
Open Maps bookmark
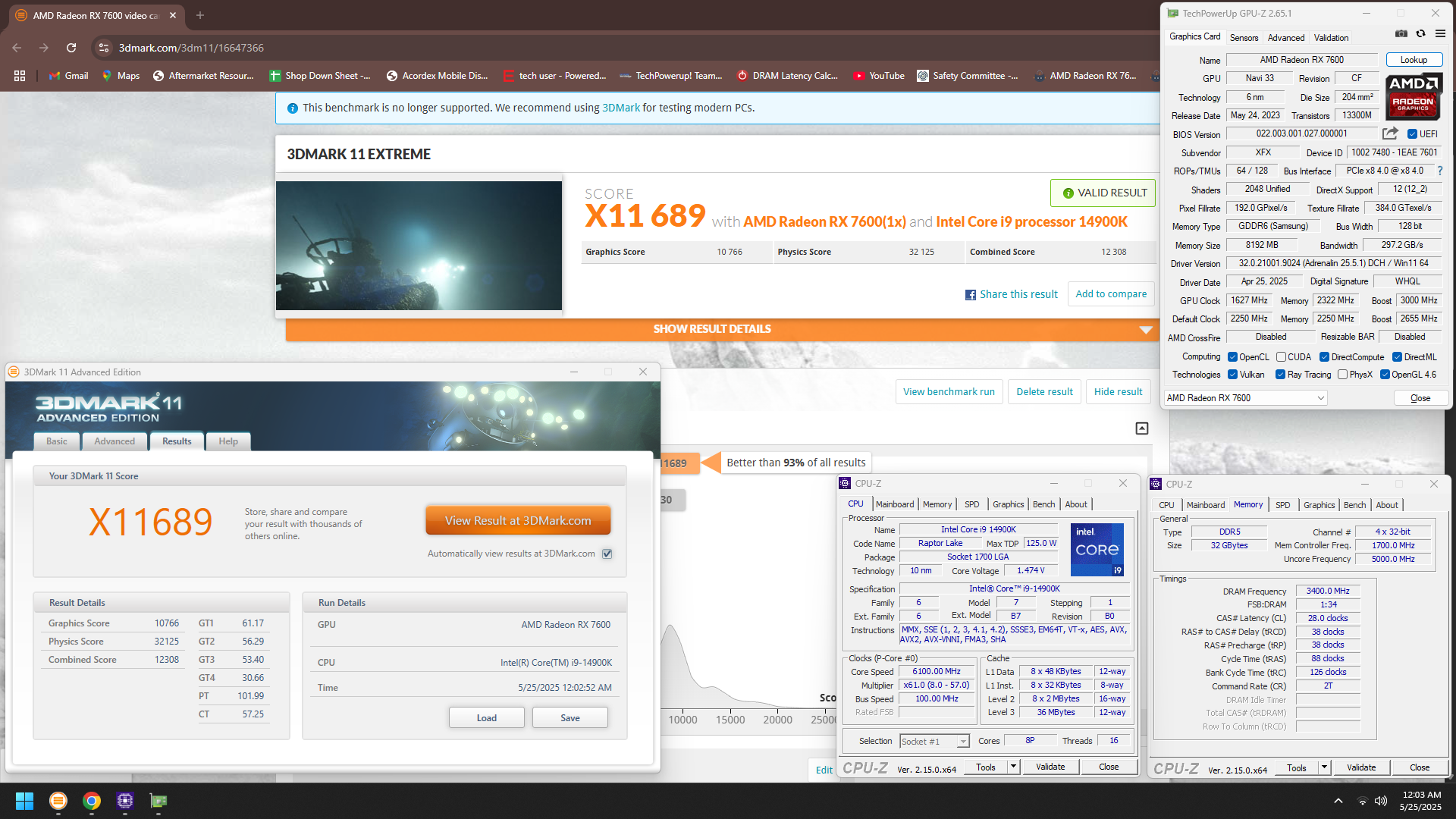[121, 76]
